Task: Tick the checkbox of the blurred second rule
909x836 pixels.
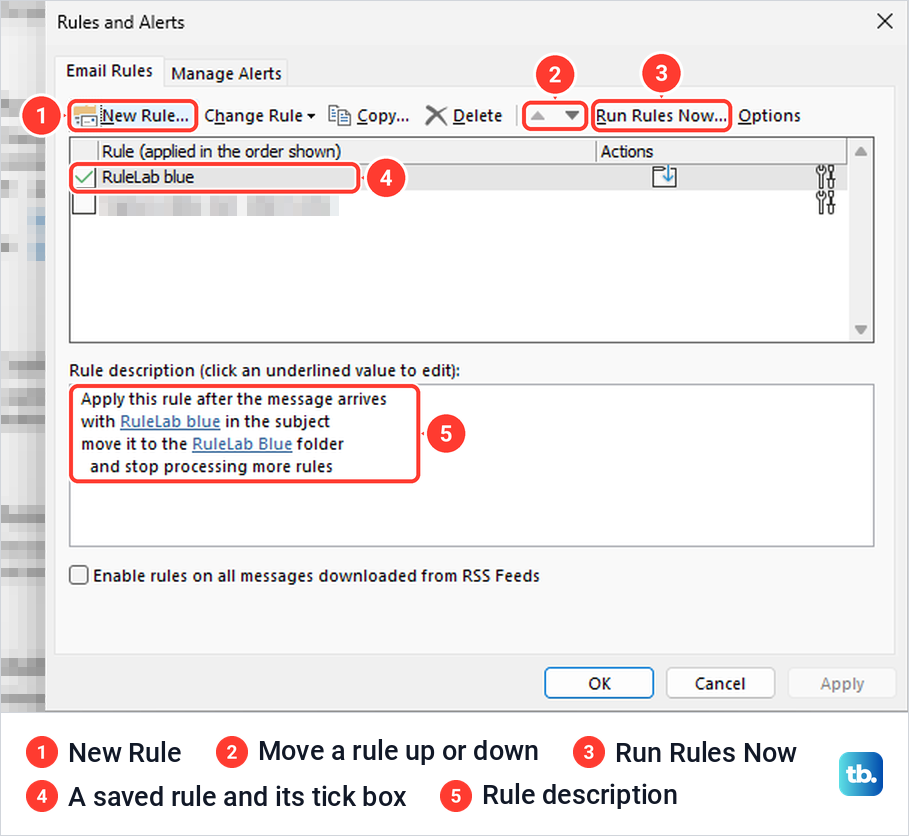Action: click(x=85, y=203)
